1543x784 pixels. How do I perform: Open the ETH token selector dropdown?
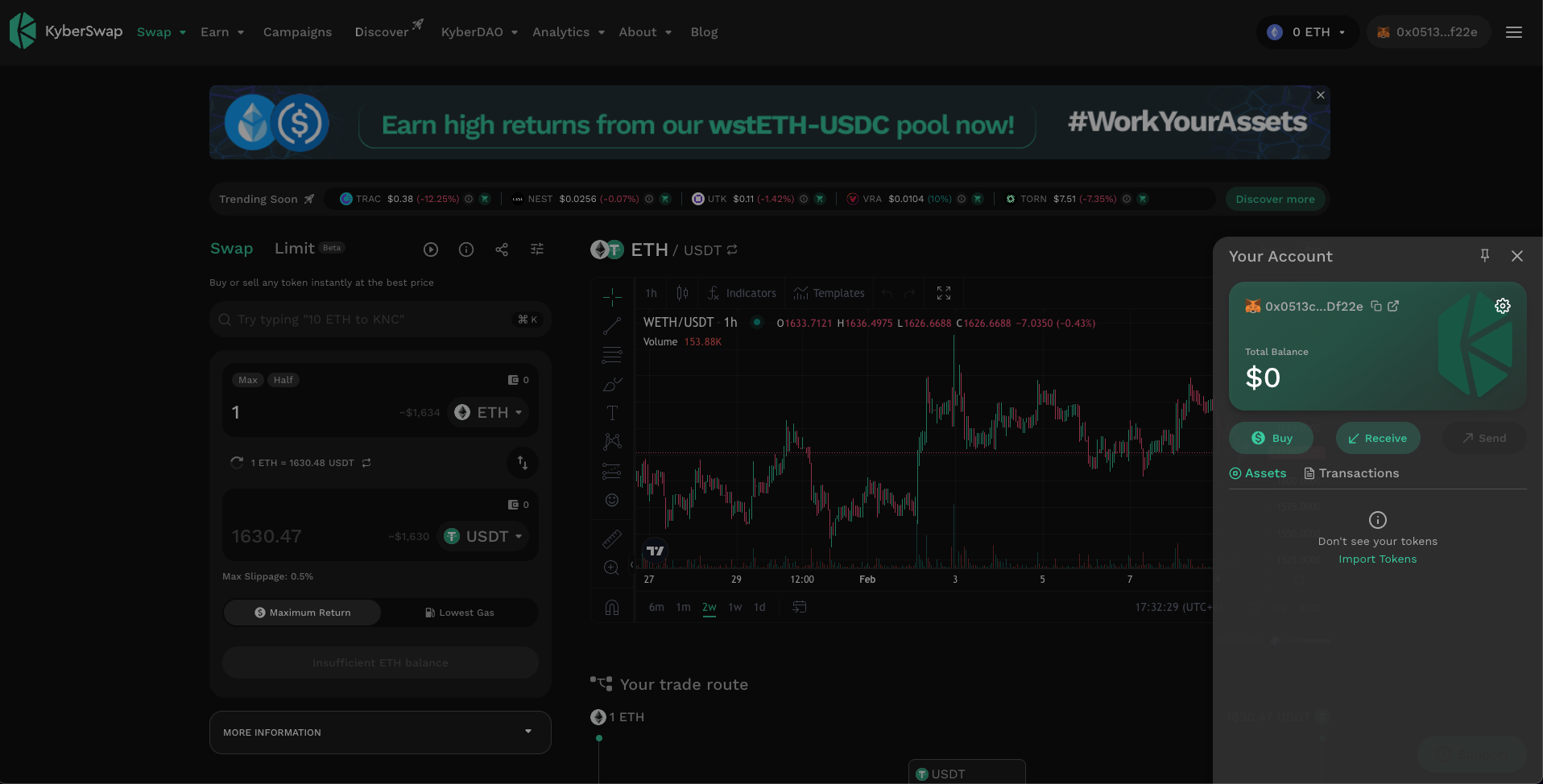489,412
